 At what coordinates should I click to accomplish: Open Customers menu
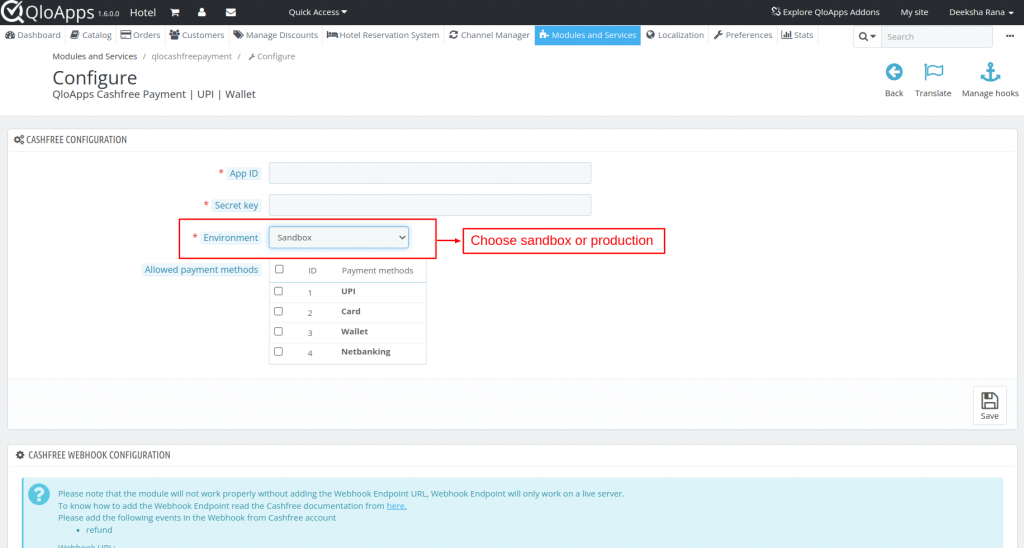point(197,35)
